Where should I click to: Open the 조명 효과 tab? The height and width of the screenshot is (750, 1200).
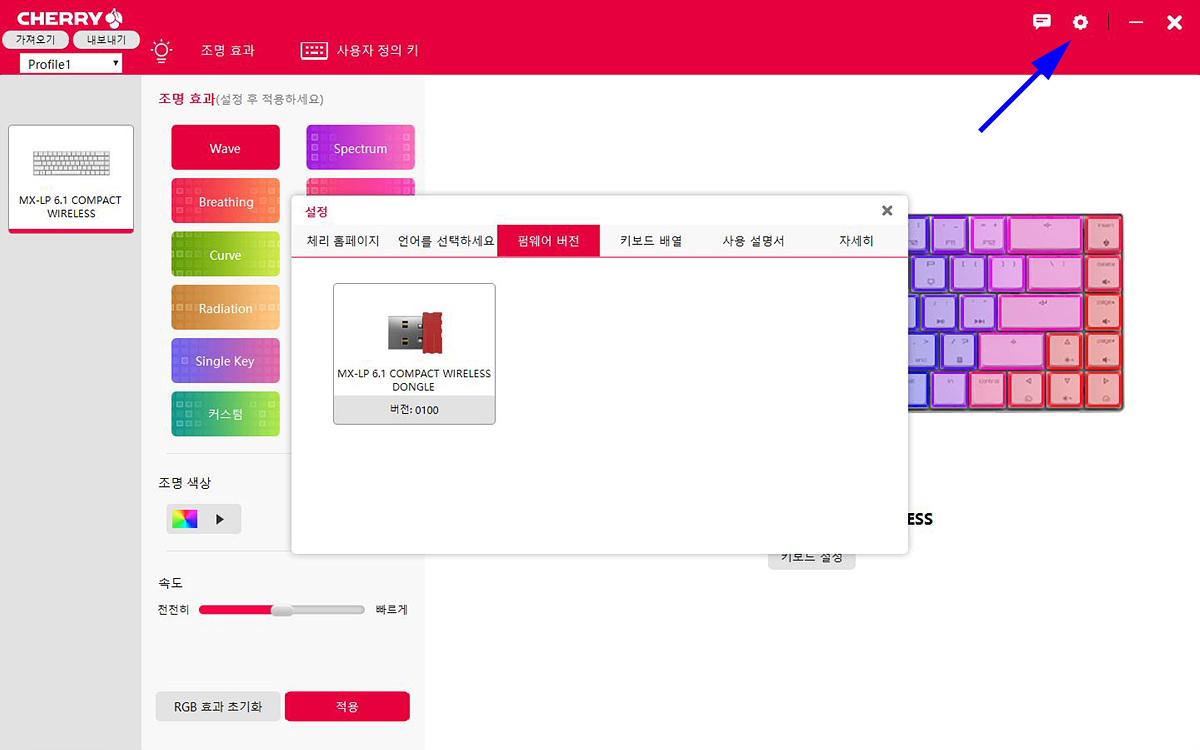point(227,50)
